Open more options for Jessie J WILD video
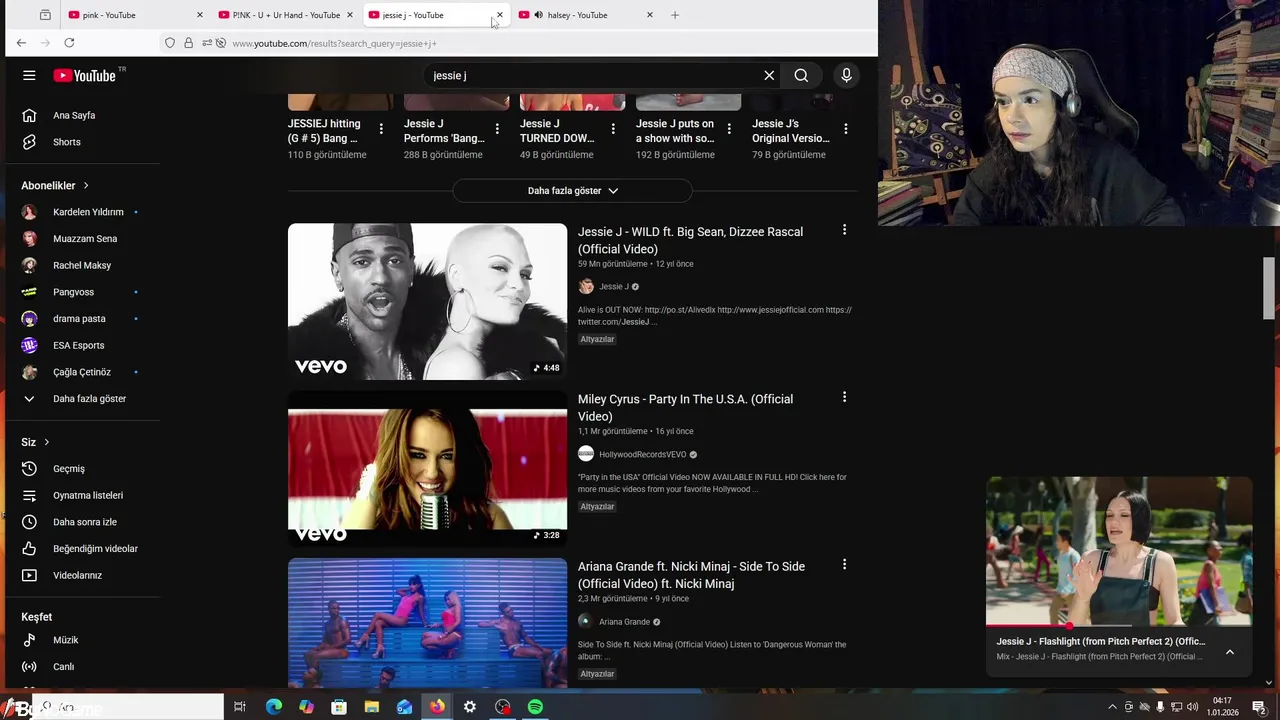This screenshot has height=720, width=1280. point(844,230)
